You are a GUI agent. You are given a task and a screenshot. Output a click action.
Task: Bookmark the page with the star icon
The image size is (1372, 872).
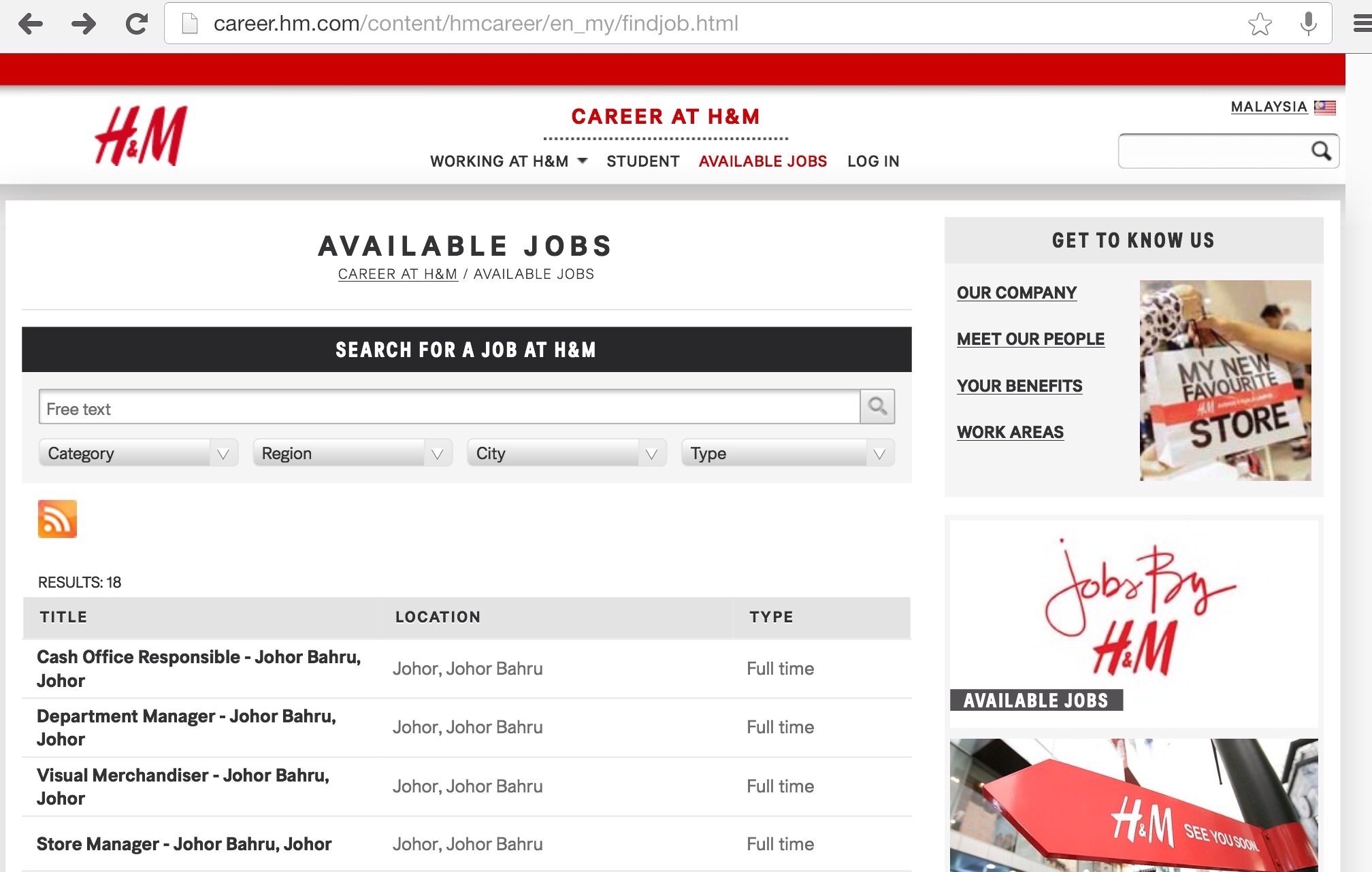click(1260, 24)
